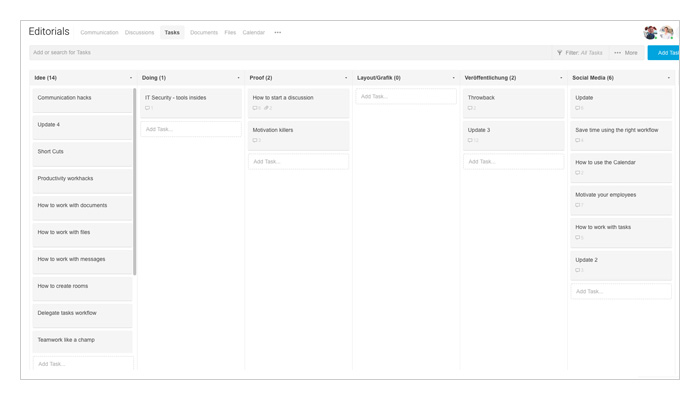This screenshot has height=399, width=700.
Task: Click comment icon on Motivation killers card
Action: coord(255,141)
